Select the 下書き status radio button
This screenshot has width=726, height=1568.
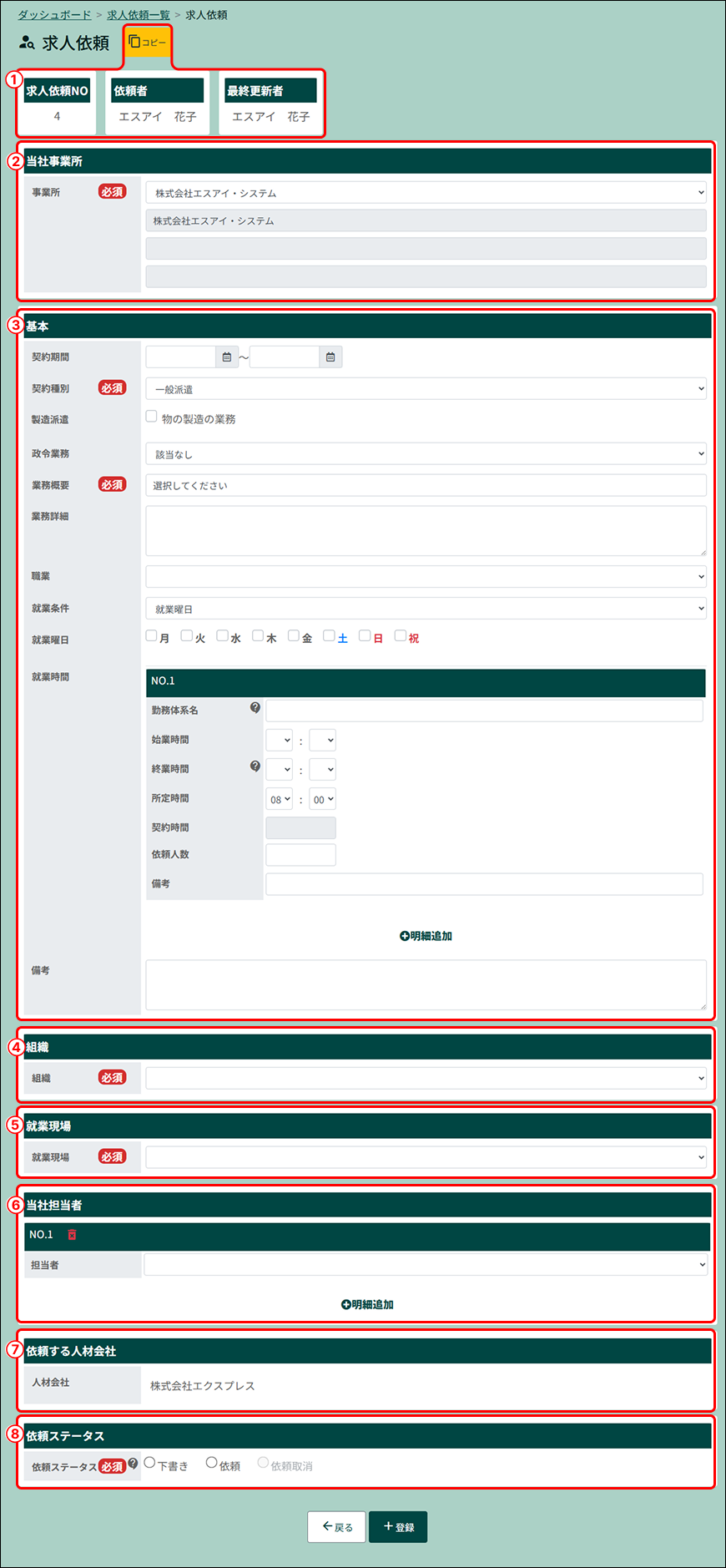pos(150,1463)
